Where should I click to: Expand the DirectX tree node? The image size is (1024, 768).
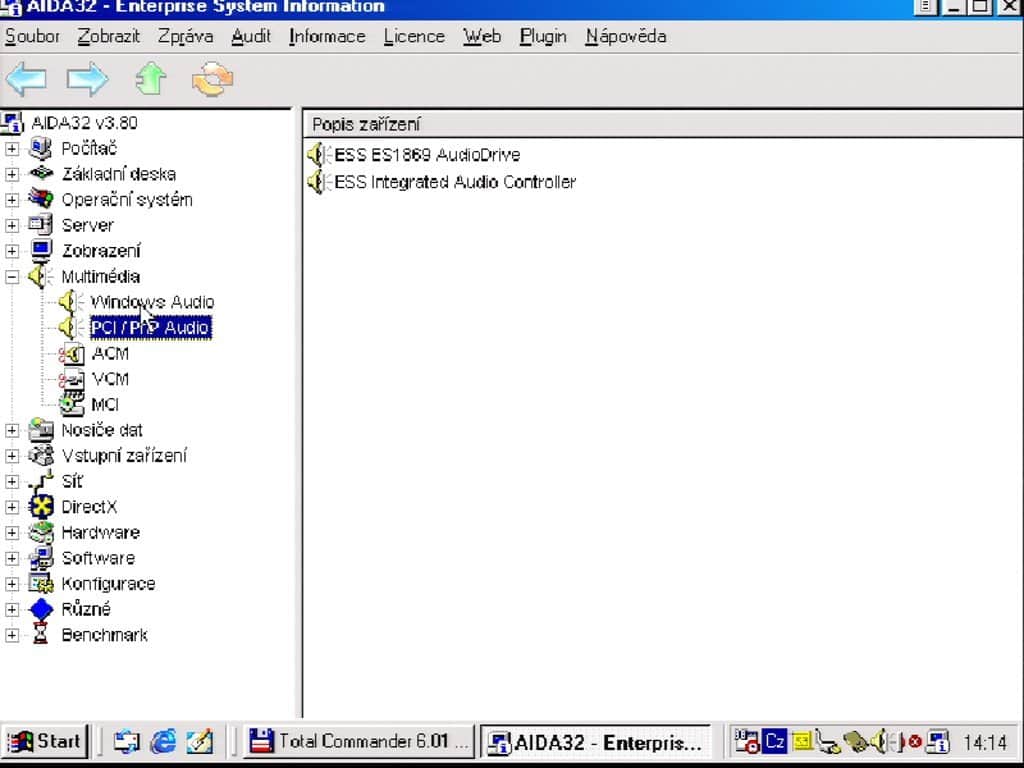[x=12, y=507]
